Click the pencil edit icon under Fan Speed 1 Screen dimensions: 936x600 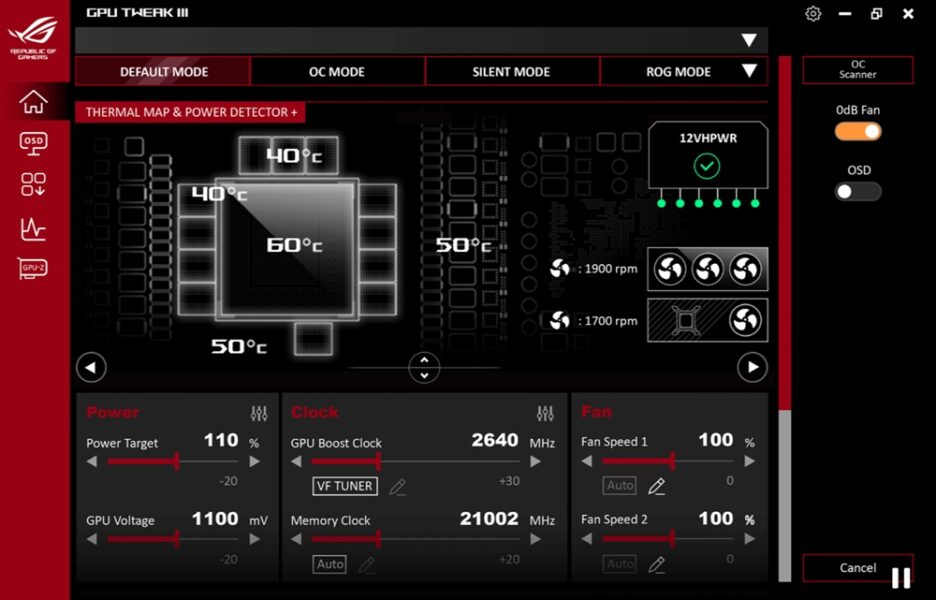[x=654, y=485]
